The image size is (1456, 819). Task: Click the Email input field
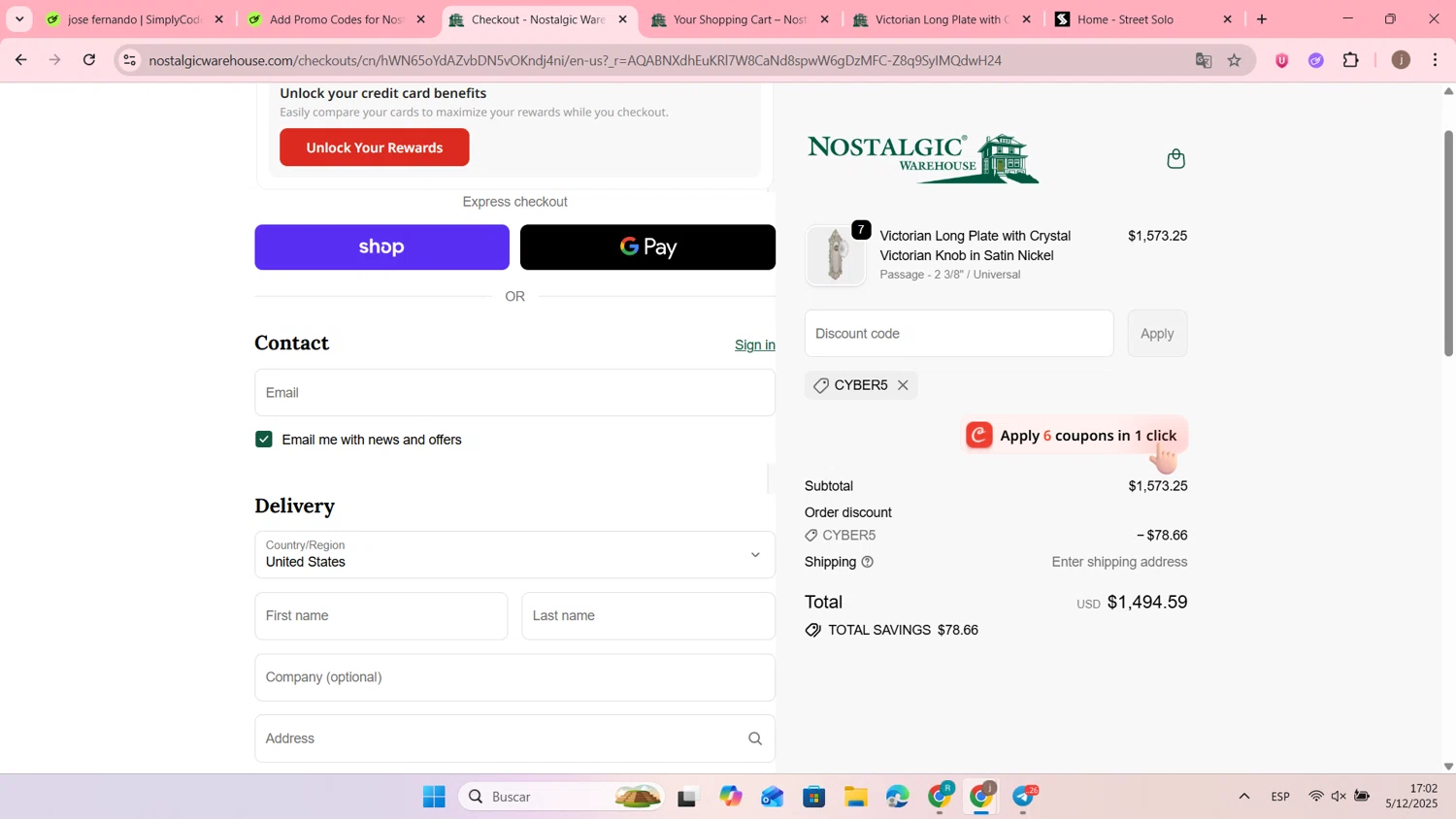pos(514,393)
